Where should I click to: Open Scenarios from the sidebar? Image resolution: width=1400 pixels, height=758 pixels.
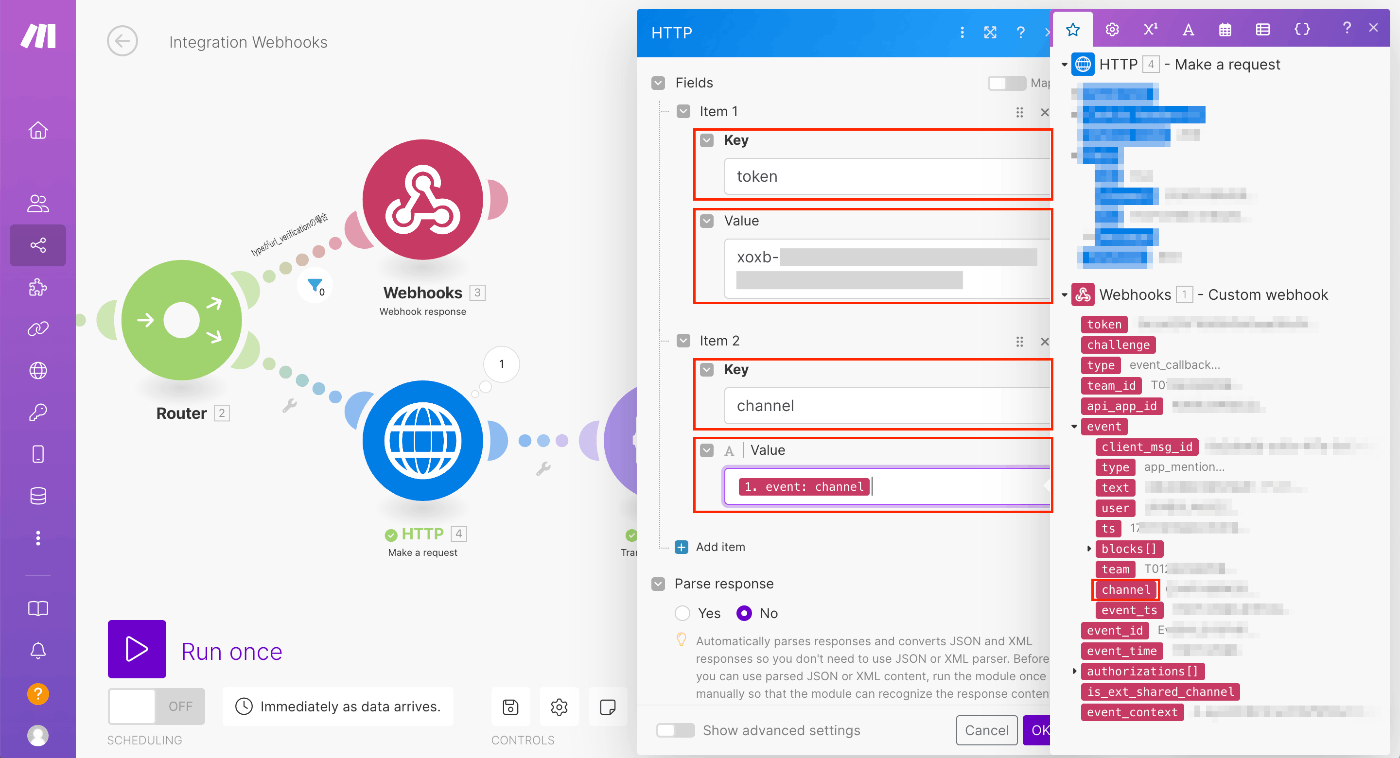pyautogui.click(x=38, y=245)
